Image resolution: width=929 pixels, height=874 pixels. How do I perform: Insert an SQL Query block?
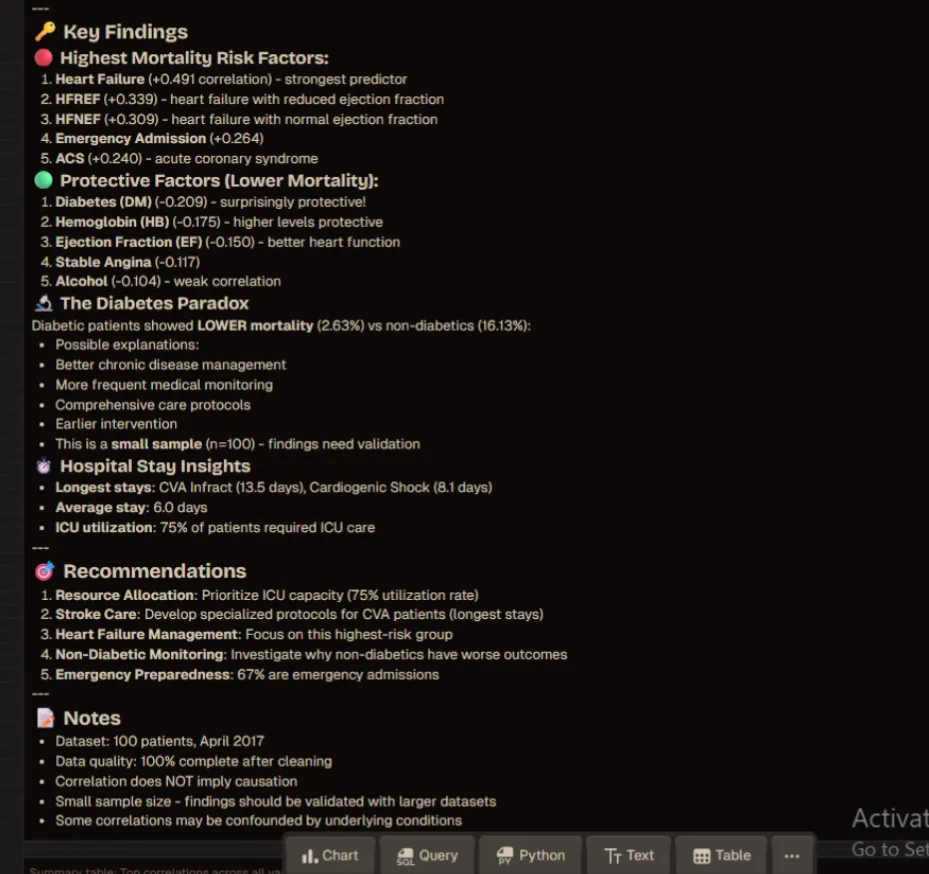point(427,855)
